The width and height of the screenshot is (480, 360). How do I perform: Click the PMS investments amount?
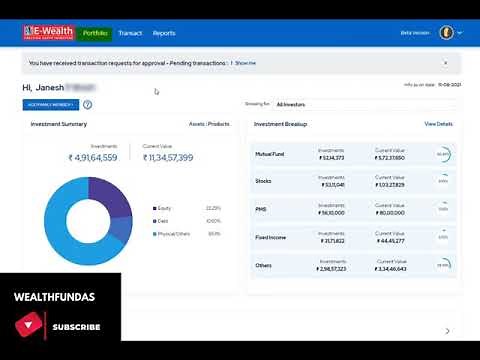[x=331, y=213]
